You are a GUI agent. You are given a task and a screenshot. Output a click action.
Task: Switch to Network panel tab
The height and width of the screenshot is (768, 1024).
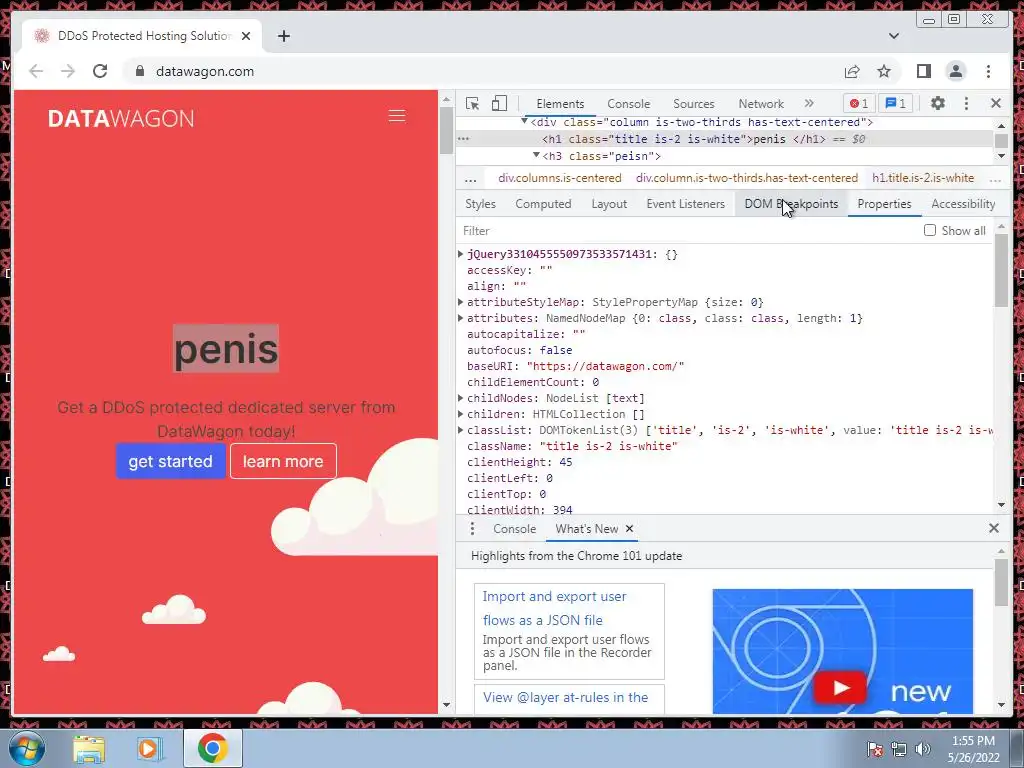tap(761, 103)
